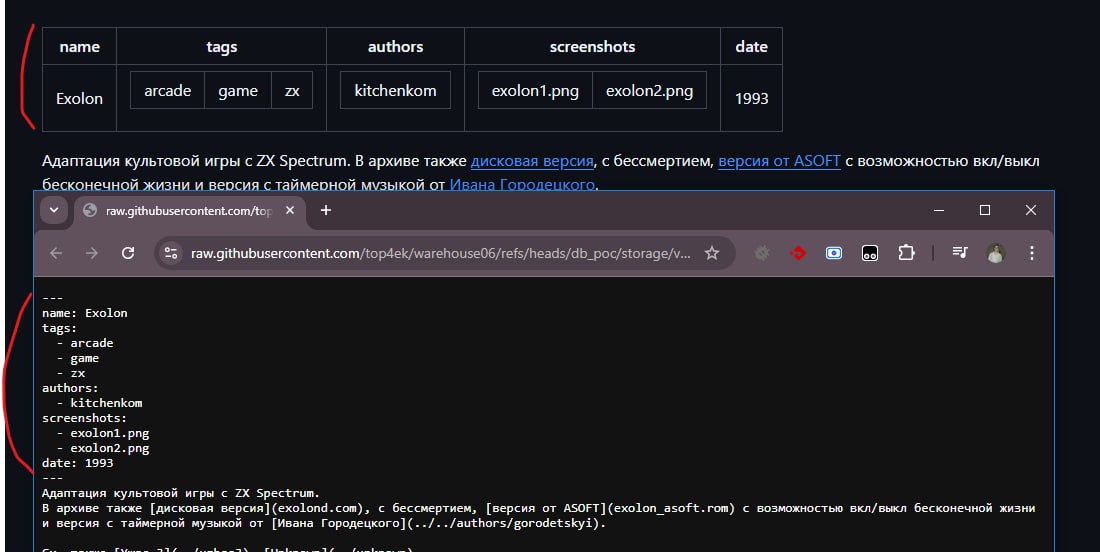Screen dimensions: 1100x552
Task: Open the Extensions puzzle icon
Action: (906, 253)
